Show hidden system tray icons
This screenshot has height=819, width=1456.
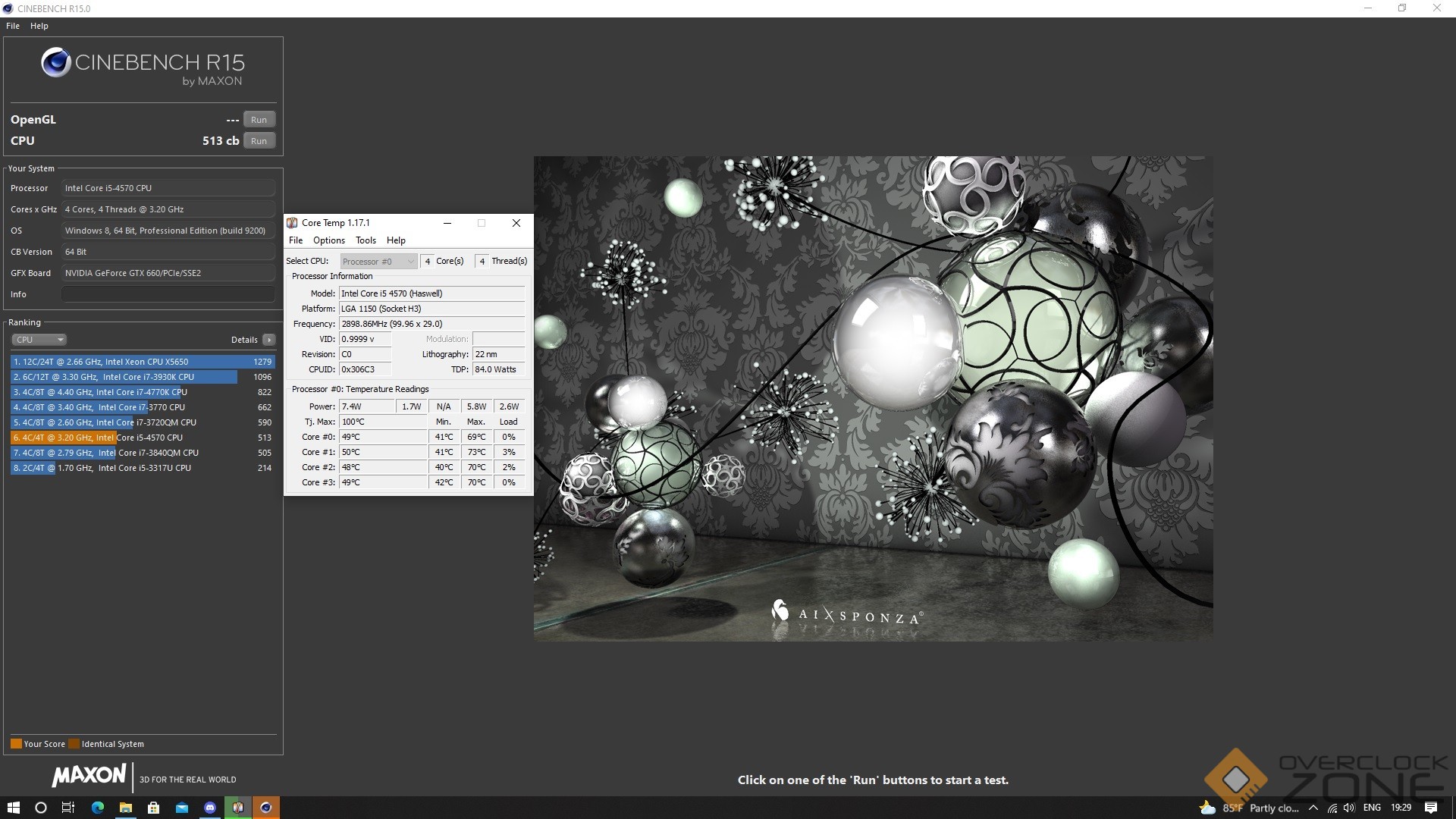pos(1313,808)
